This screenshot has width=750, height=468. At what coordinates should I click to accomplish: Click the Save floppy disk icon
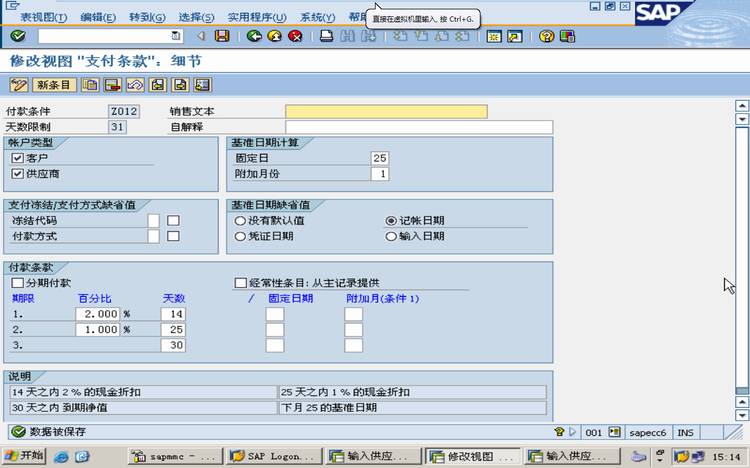(222, 36)
